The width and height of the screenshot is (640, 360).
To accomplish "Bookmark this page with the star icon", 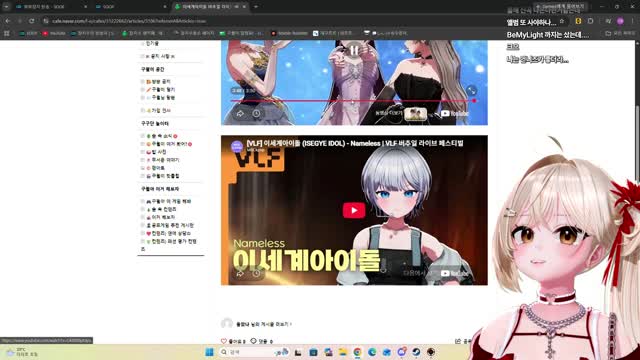I will click(x=562, y=21).
